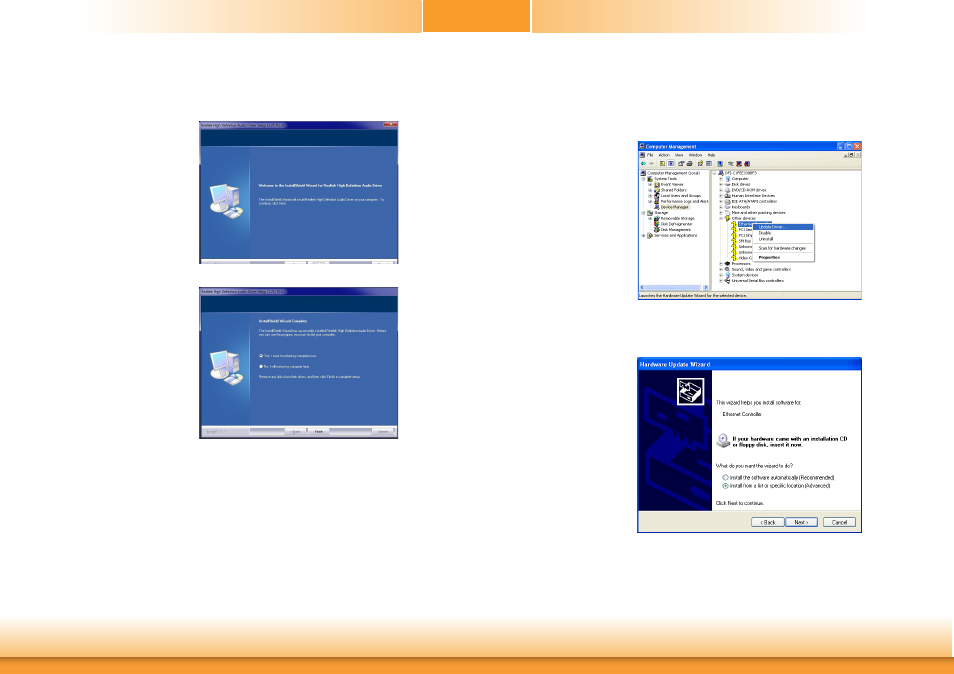Collapse the Other devices category
The image size is (954, 674).
(x=720, y=218)
